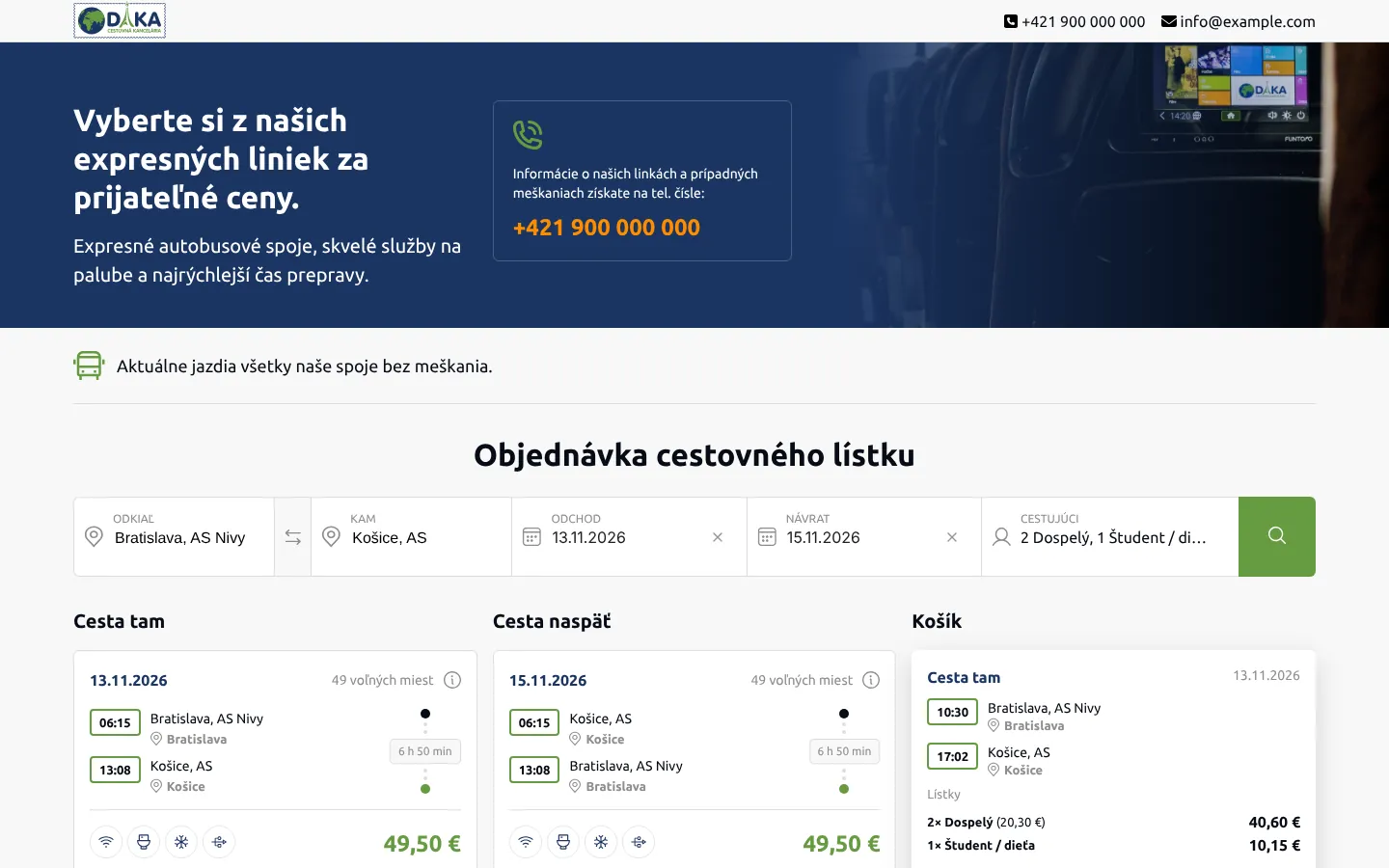Click the toilet icon in the Cesta naspäť card

[563, 842]
